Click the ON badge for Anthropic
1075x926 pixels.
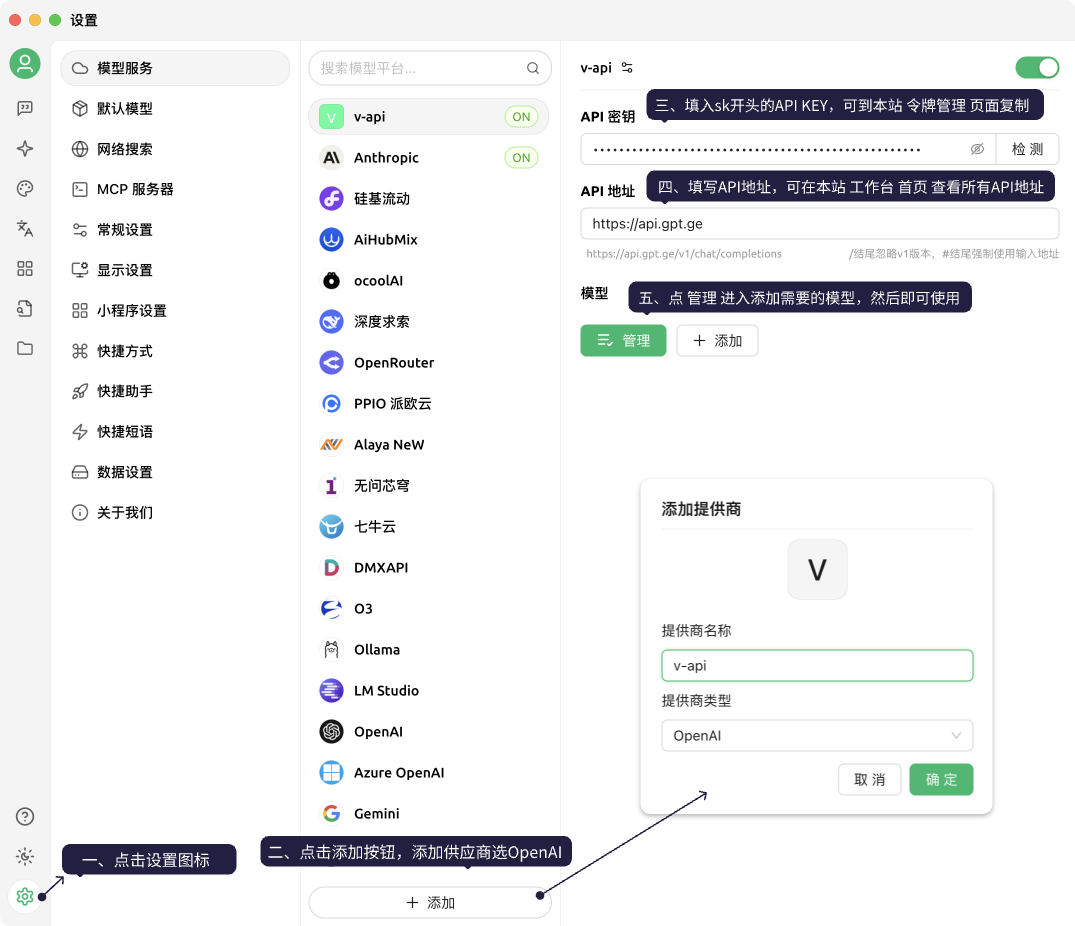tap(521, 158)
